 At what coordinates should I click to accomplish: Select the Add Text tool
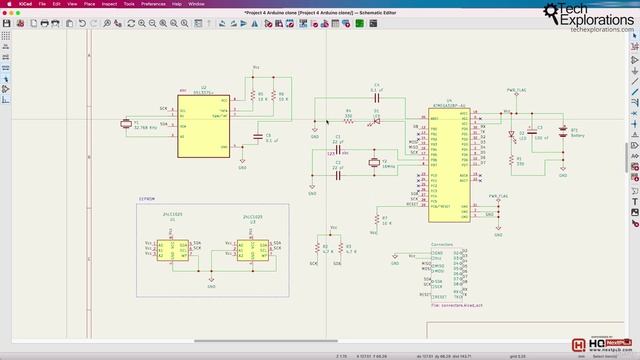click(x=635, y=202)
